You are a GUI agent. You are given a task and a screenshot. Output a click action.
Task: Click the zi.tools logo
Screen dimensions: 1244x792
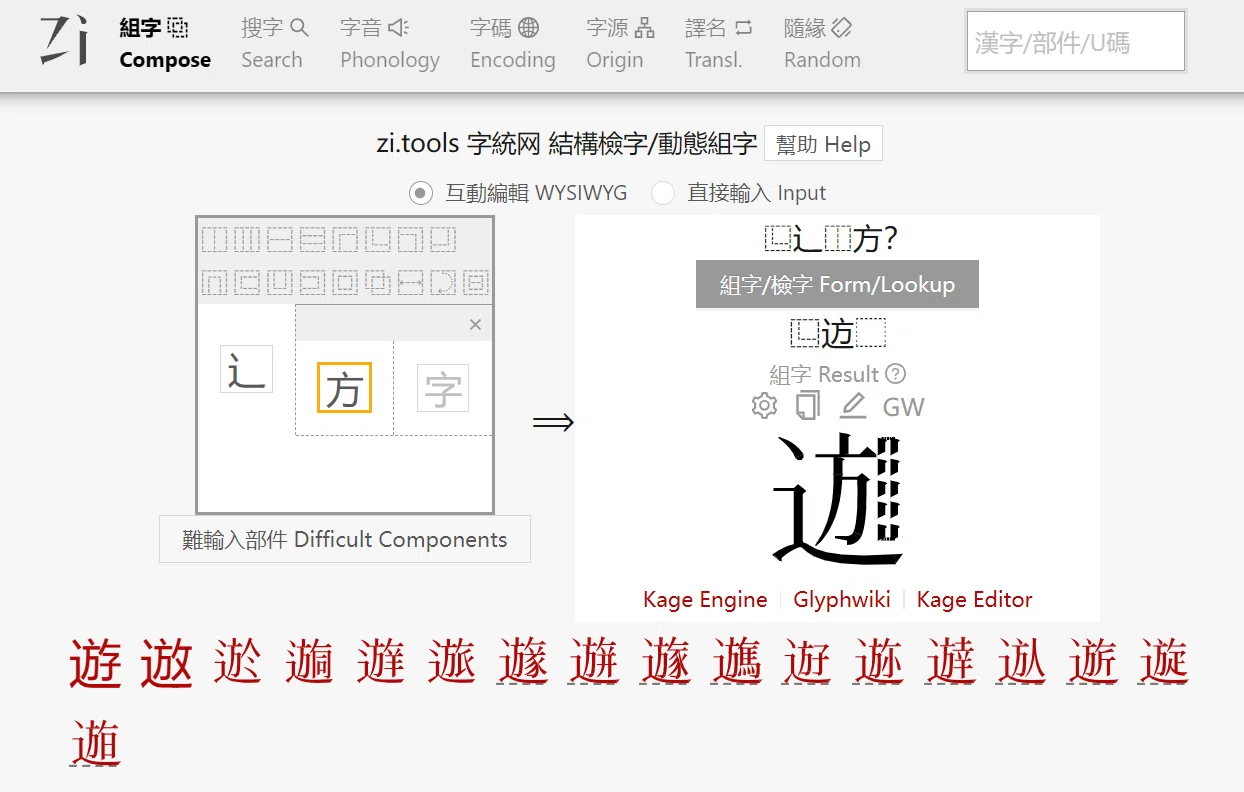click(x=62, y=42)
